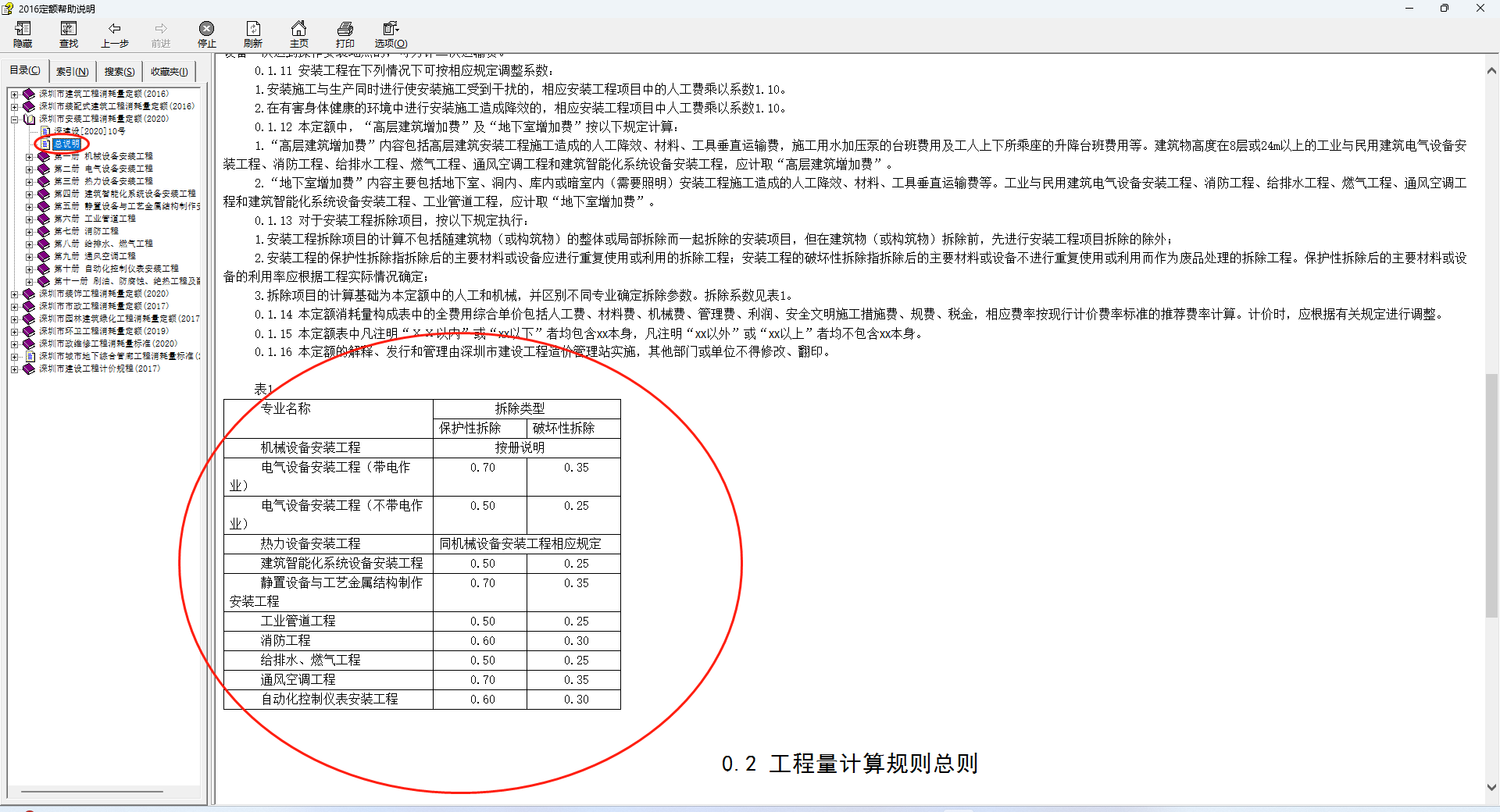Image resolution: width=1500 pixels, height=812 pixels.
Task: Expand 深圳市装配式建筑工程消耗量定额(2016) node
Action: coord(14,106)
